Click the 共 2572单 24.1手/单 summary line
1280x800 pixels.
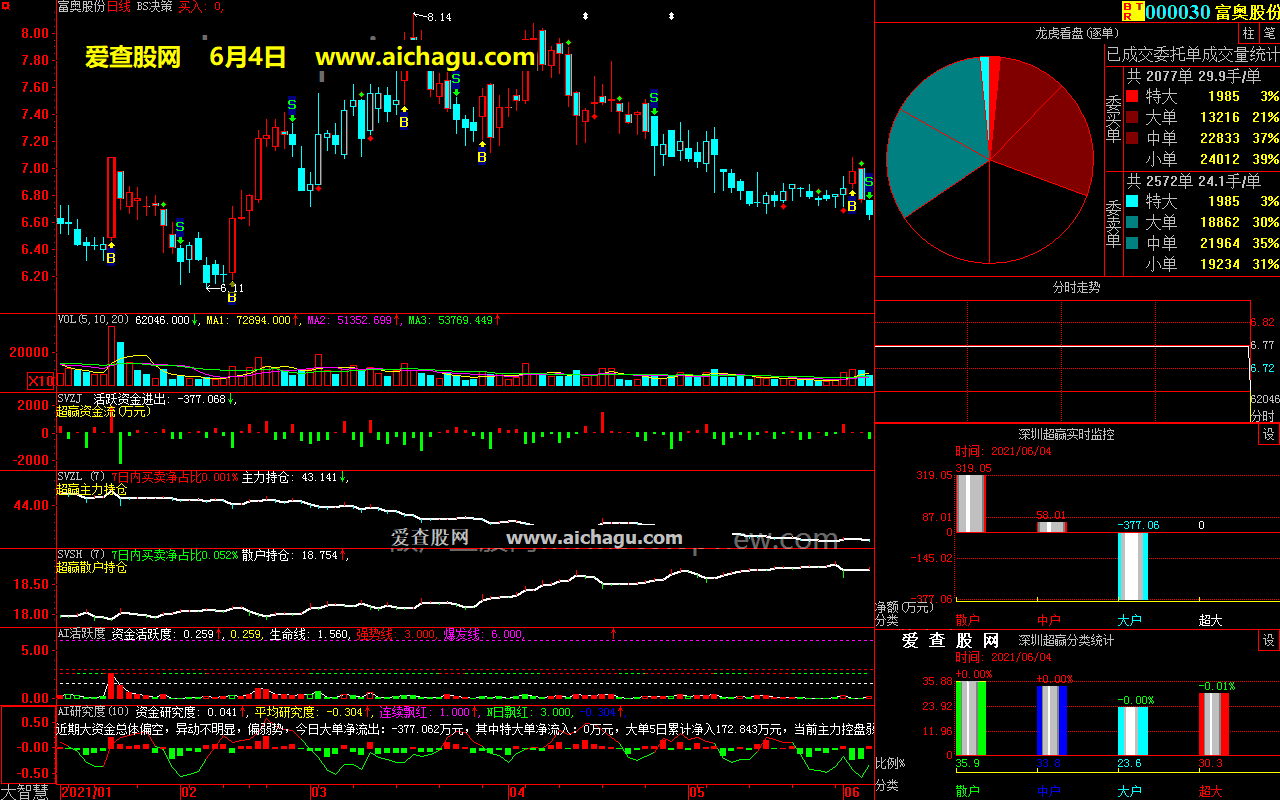click(1194, 181)
